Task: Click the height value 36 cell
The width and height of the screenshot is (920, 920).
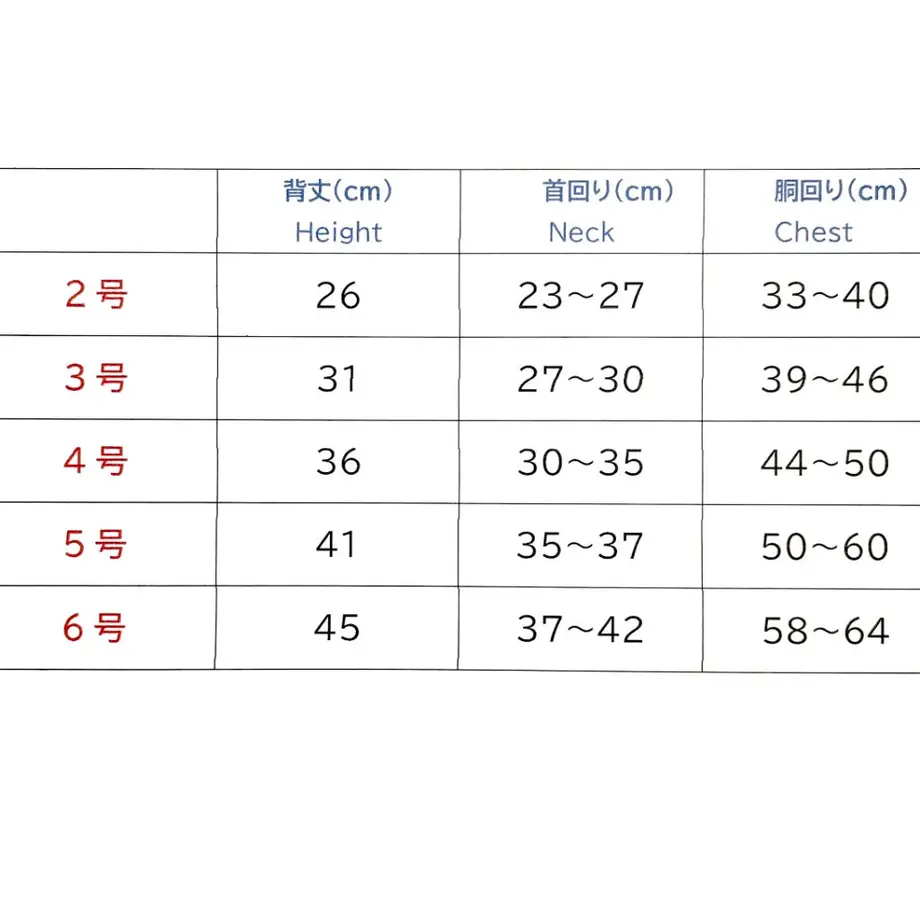Action: 338,462
